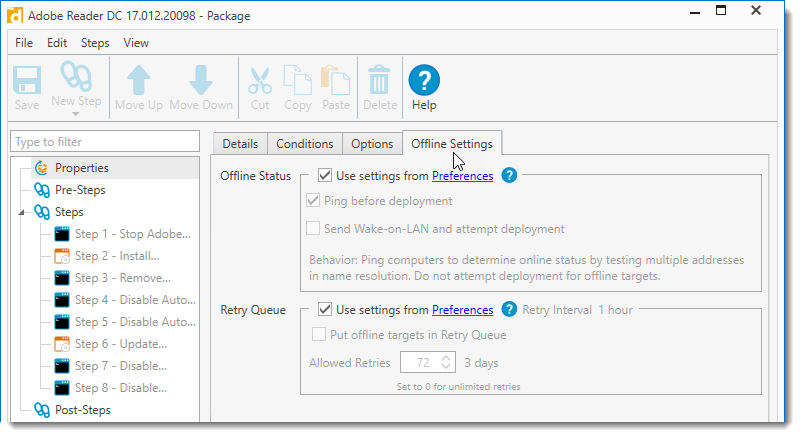Open the Preferences link in Offline Status
The width and height of the screenshot is (800, 437).
462,176
